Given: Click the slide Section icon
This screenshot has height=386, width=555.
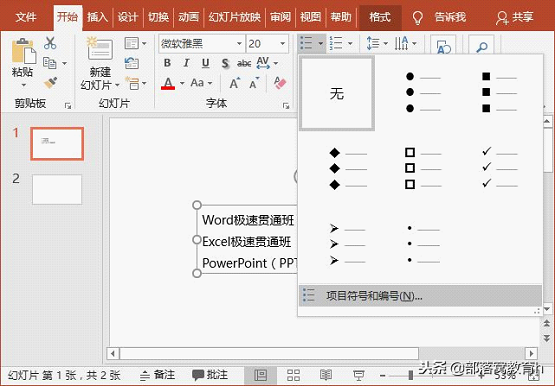Looking at the screenshot, I should click(x=132, y=83).
